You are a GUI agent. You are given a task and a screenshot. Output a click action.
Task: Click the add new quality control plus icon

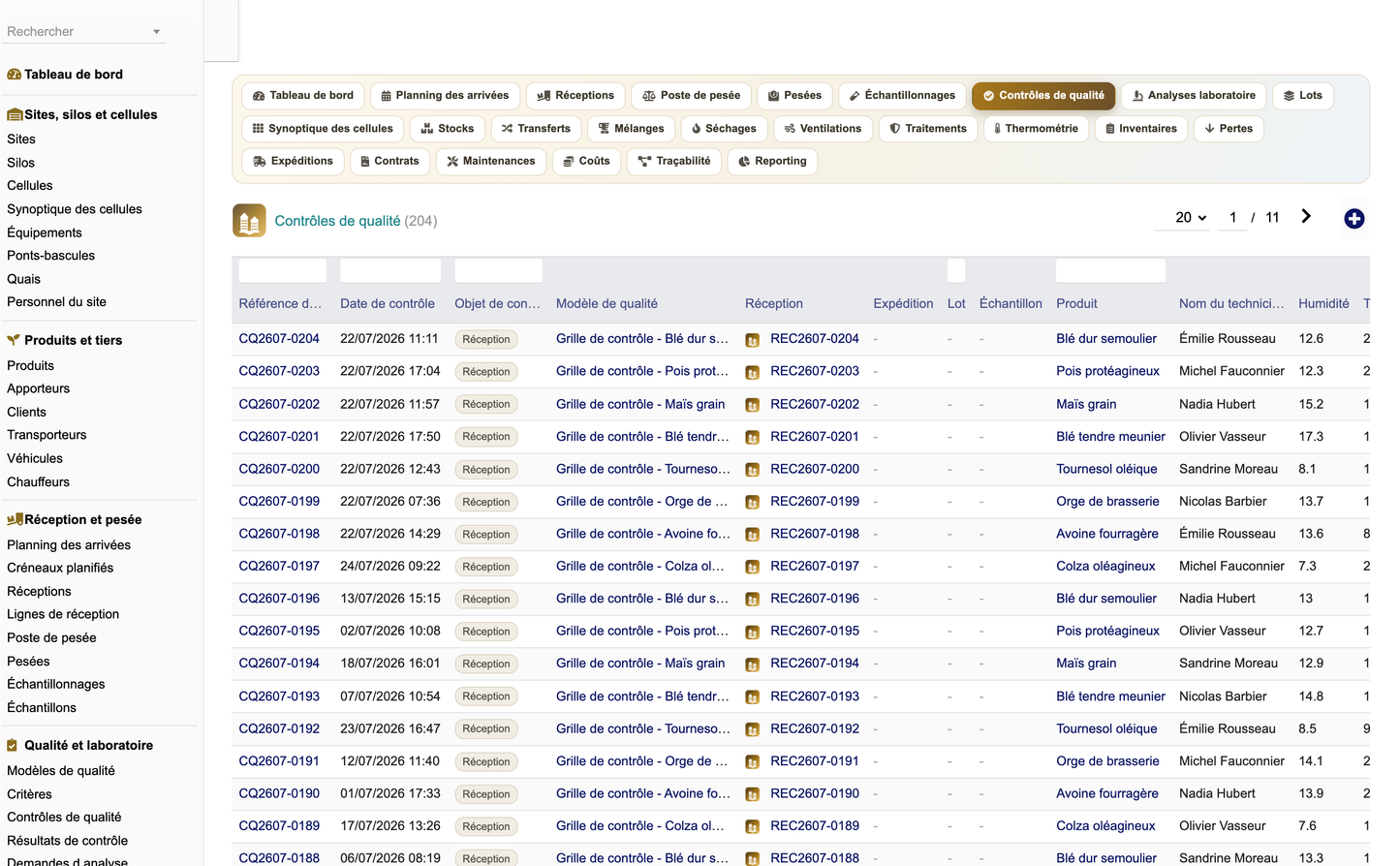1353,219
